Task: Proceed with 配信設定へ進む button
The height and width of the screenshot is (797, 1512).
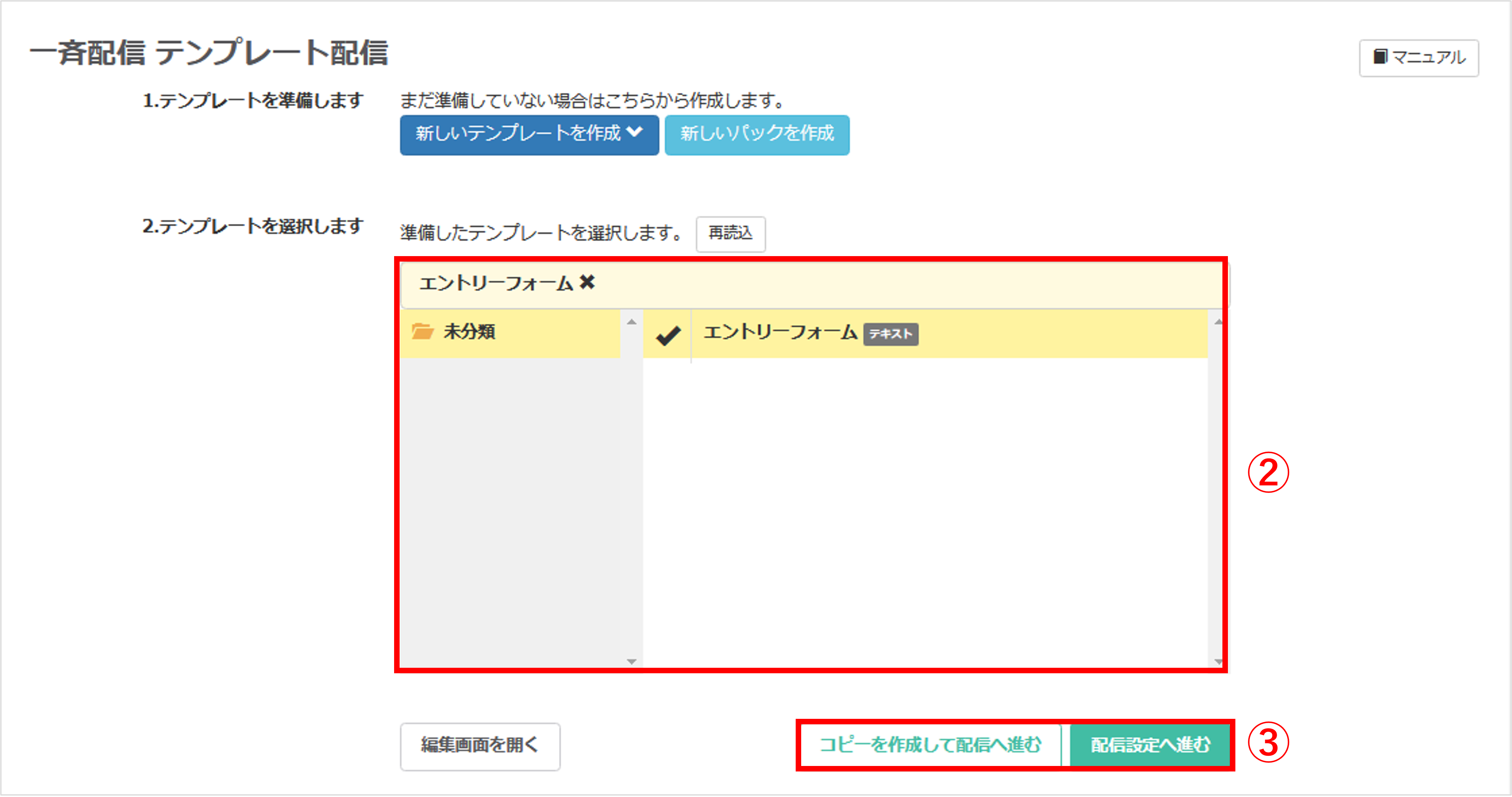Action: click(1150, 746)
